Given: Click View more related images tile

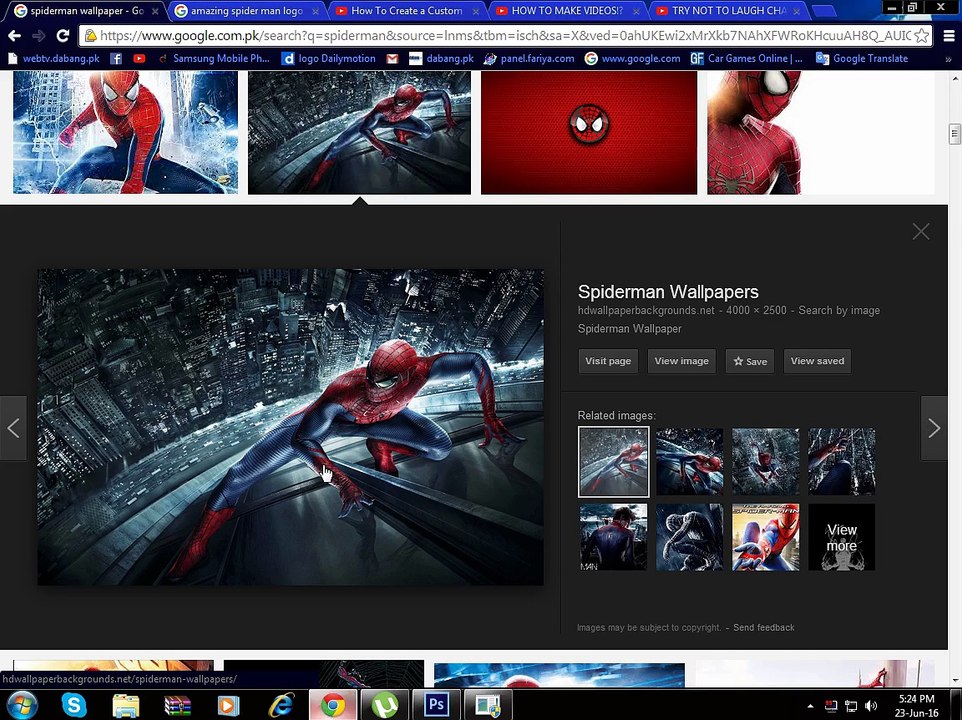Looking at the screenshot, I should (x=841, y=537).
